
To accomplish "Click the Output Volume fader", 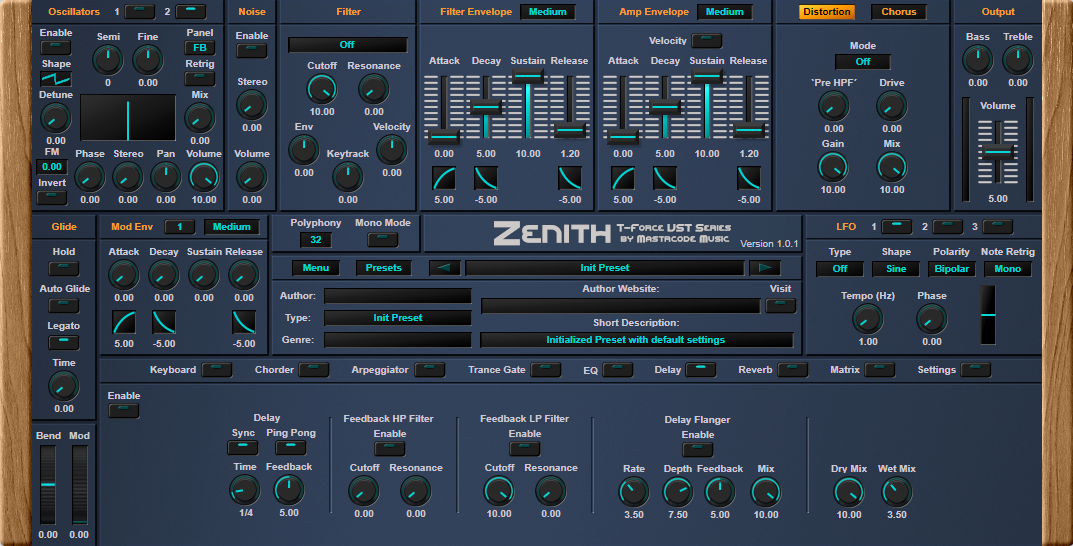I will pos(998,151).
